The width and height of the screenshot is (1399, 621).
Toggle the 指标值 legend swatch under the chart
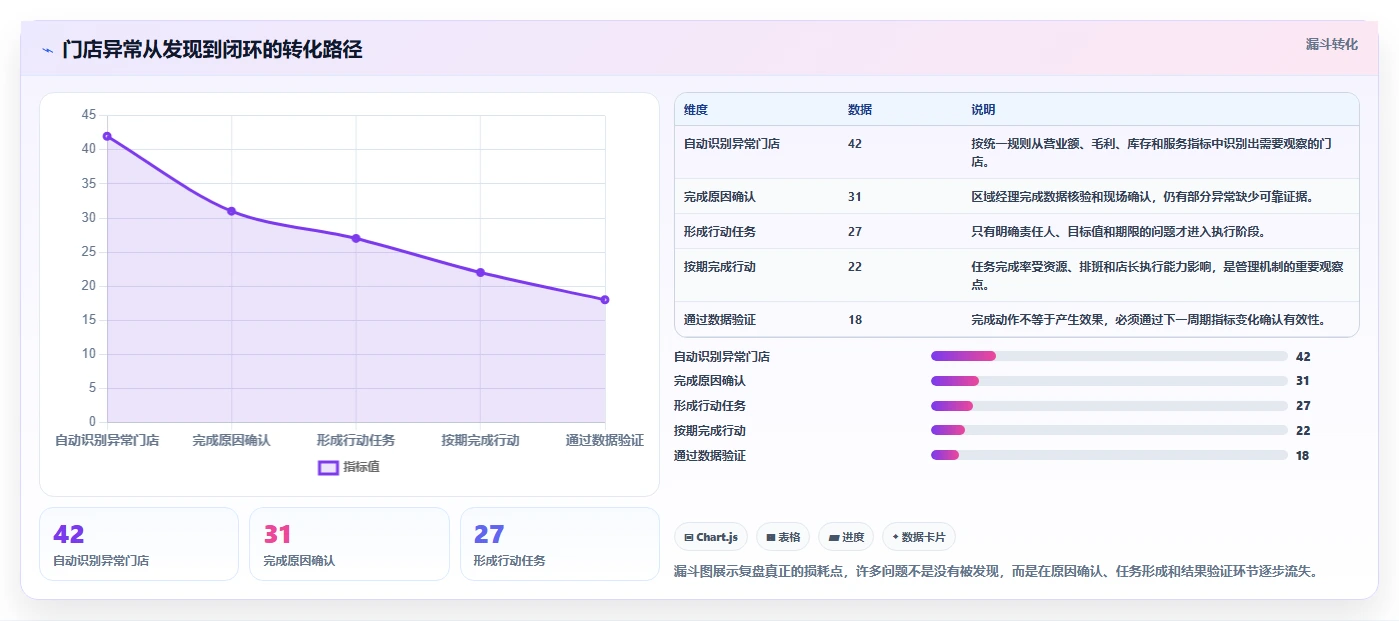coord(329,467)
